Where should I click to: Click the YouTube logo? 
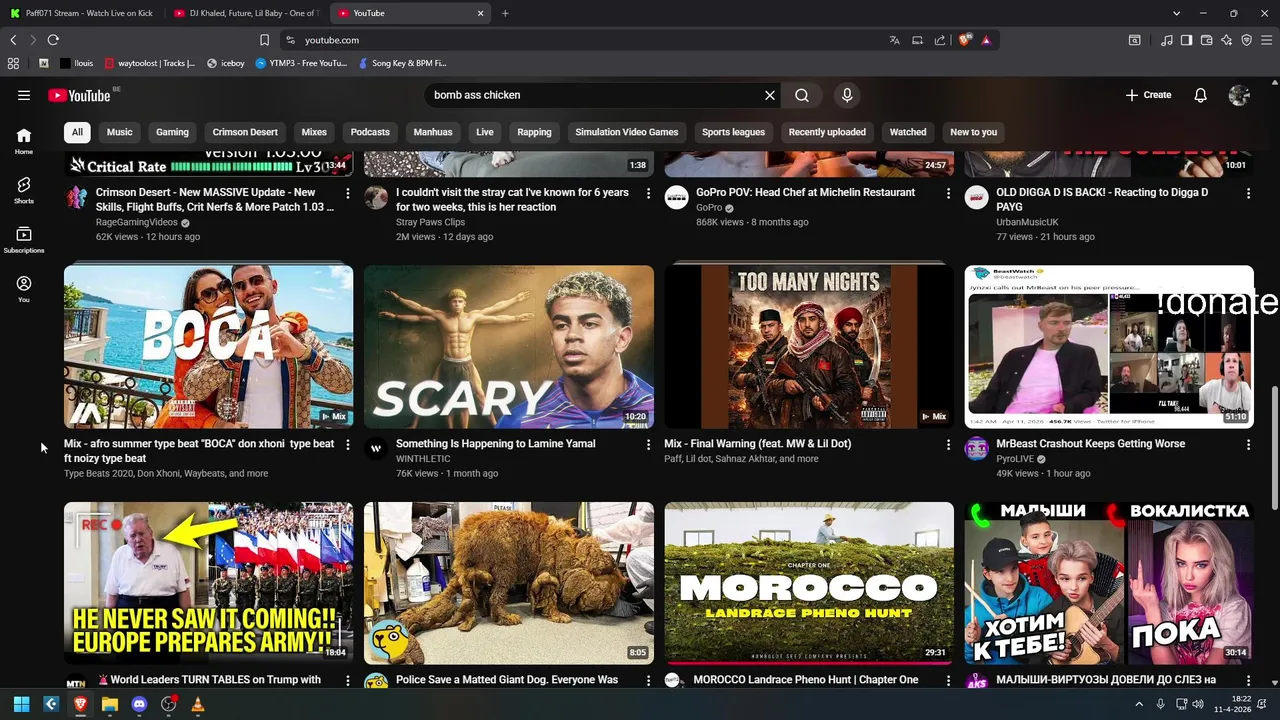79,96
